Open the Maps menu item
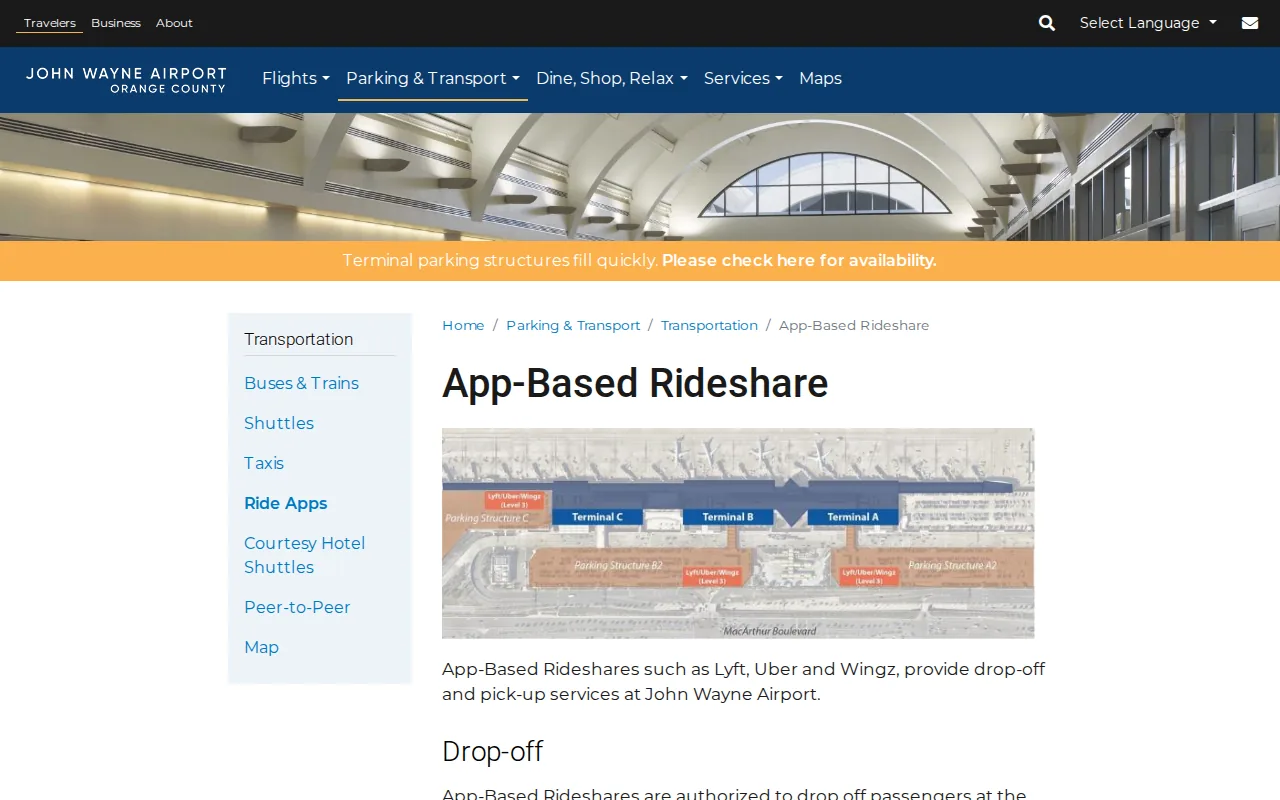The image size is (1280, 800). point(820,78)
